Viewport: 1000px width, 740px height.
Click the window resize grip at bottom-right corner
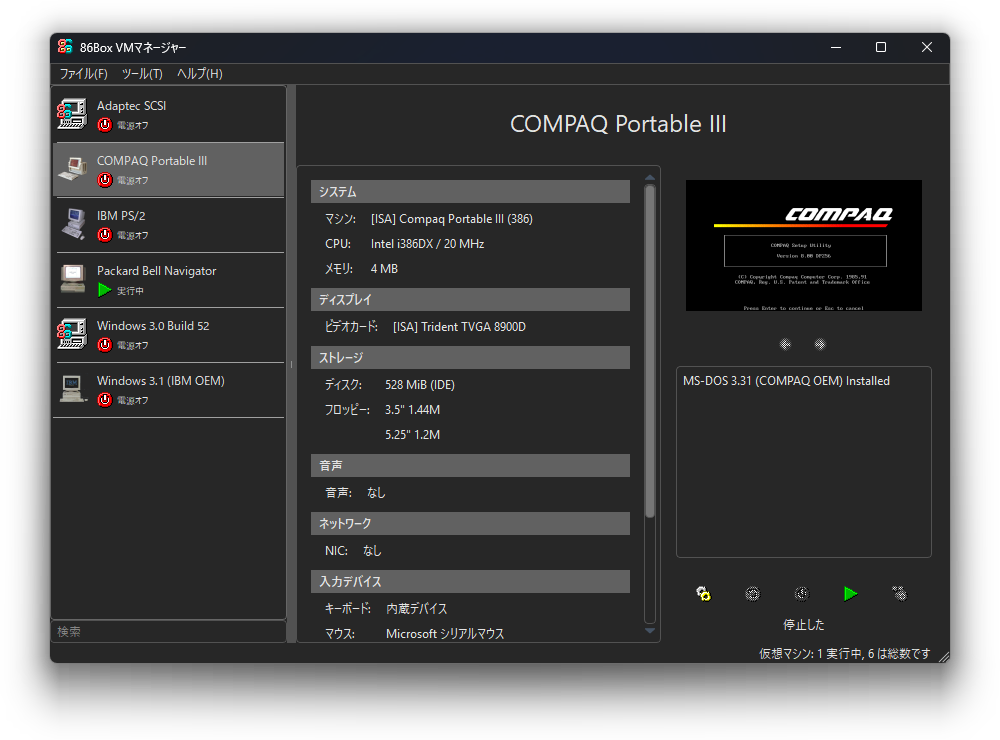coord(944,657)
